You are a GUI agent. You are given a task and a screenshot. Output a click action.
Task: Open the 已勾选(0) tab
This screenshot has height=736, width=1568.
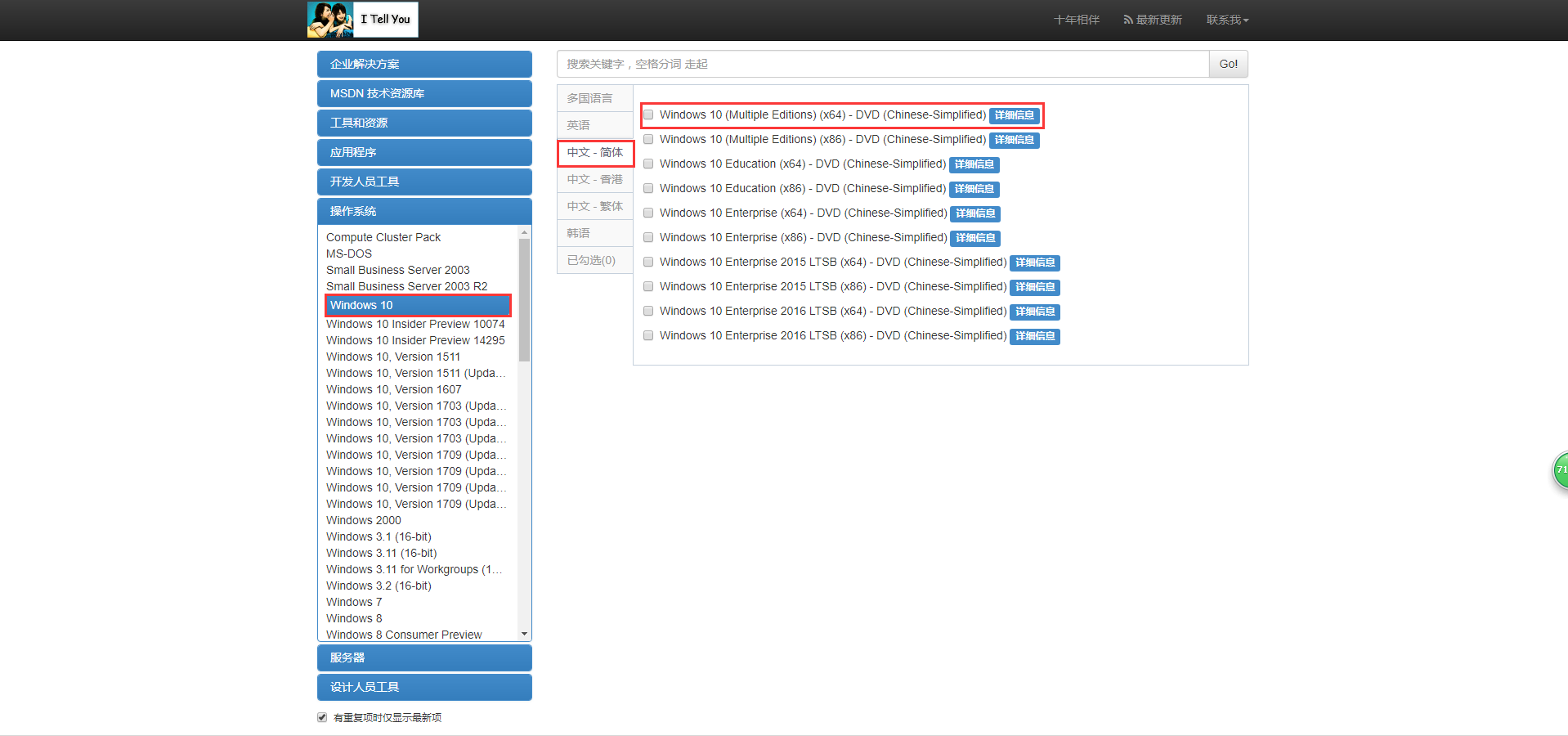coord(595,260)
